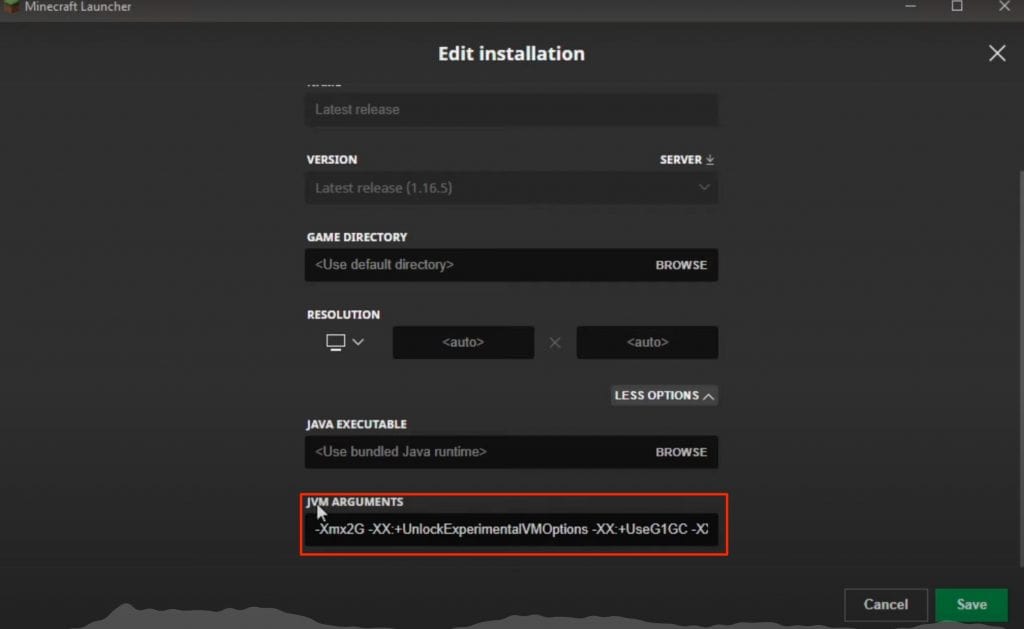Click the Minecraft Launcher grass block icon
The width and height of the screenshot is (1024, 629).
[11, 7]
